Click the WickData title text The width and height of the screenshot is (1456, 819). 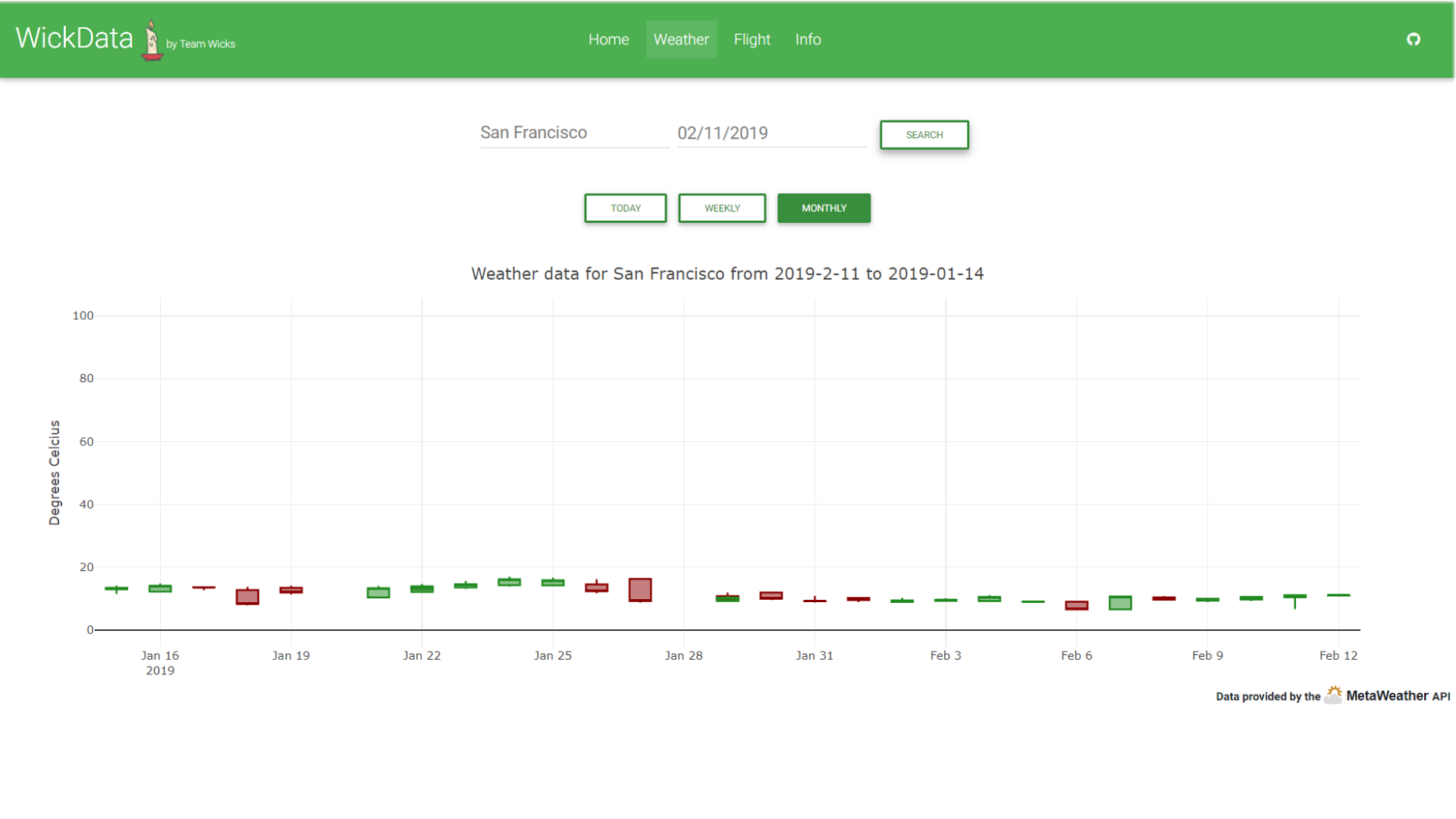coord(74,38)
